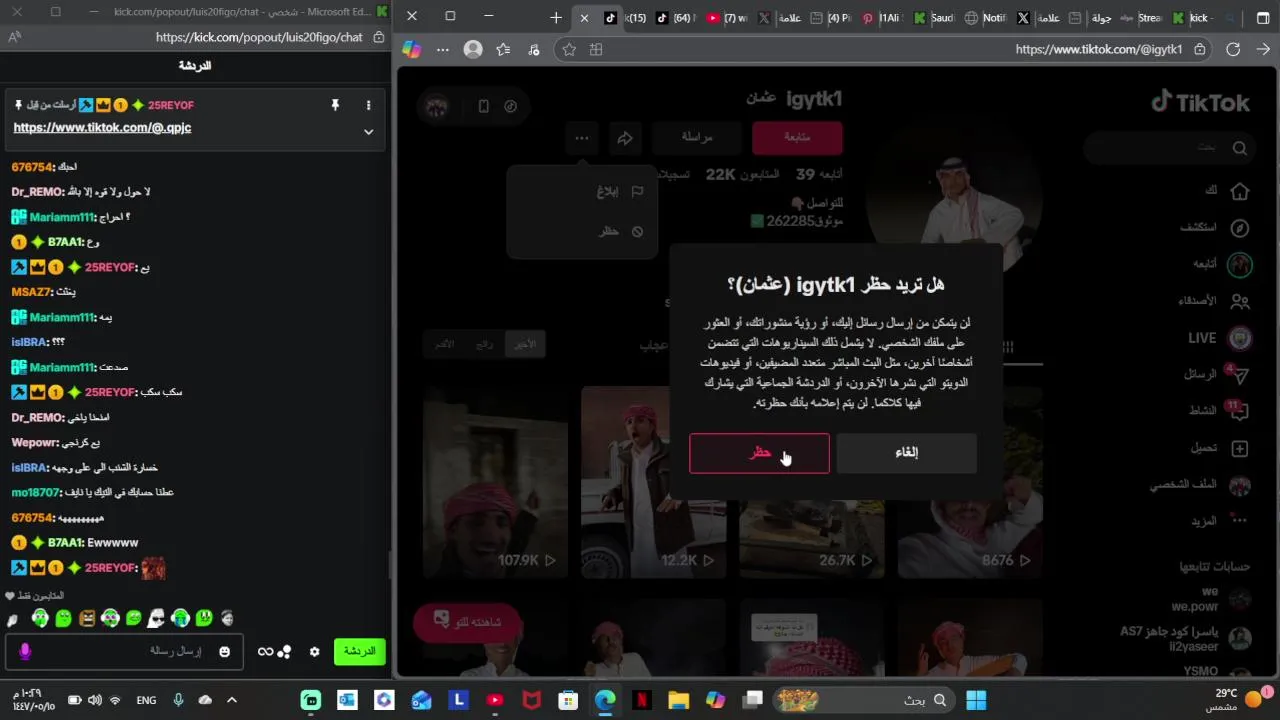Open the video thumbnail with 8676 views
The width and height of the screenshot is (1280, 720).
click(x=970, y=482)
